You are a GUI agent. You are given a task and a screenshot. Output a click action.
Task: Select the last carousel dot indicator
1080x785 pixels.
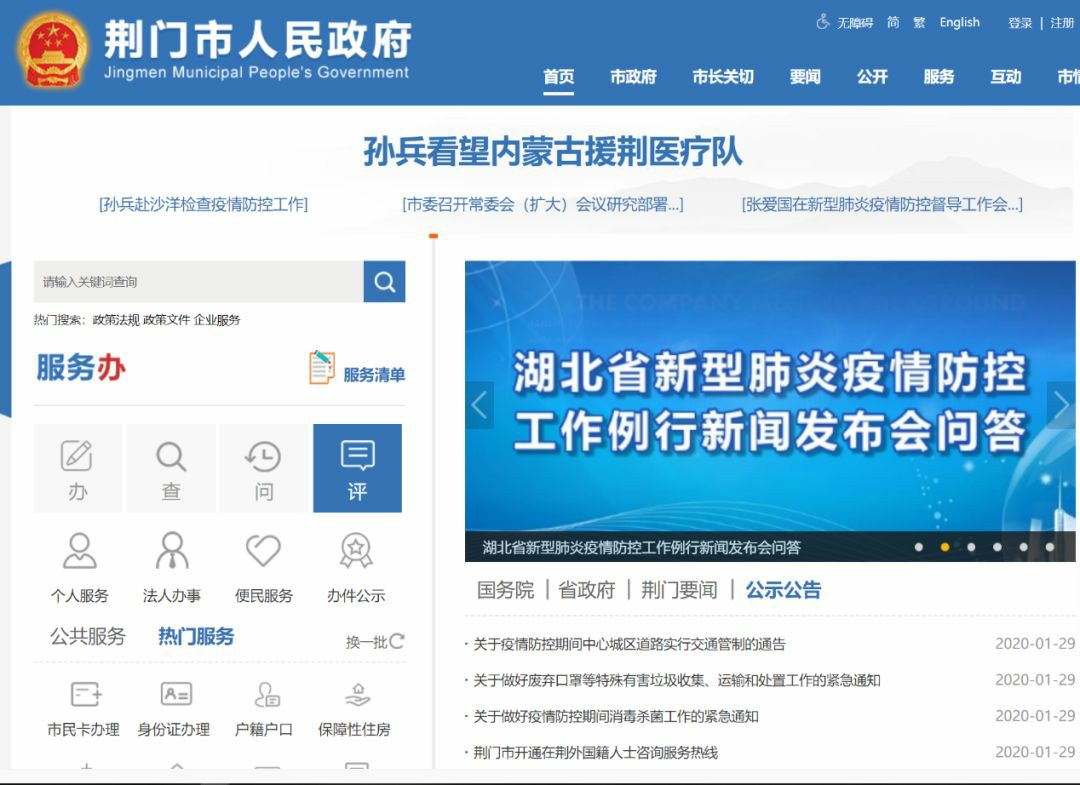[x=1049, y=547]
